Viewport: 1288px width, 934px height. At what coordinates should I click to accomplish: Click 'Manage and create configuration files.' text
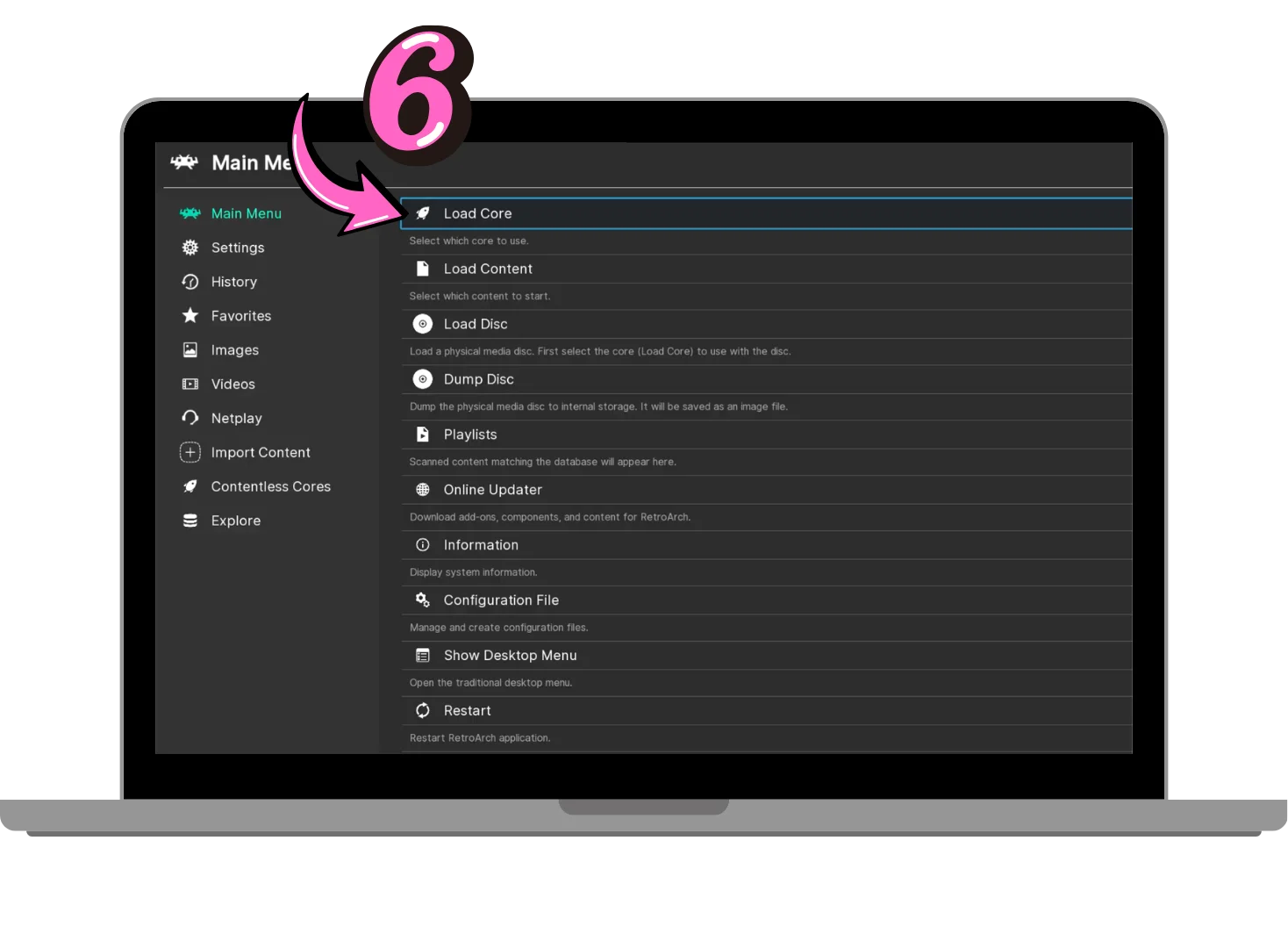[499, 628]
